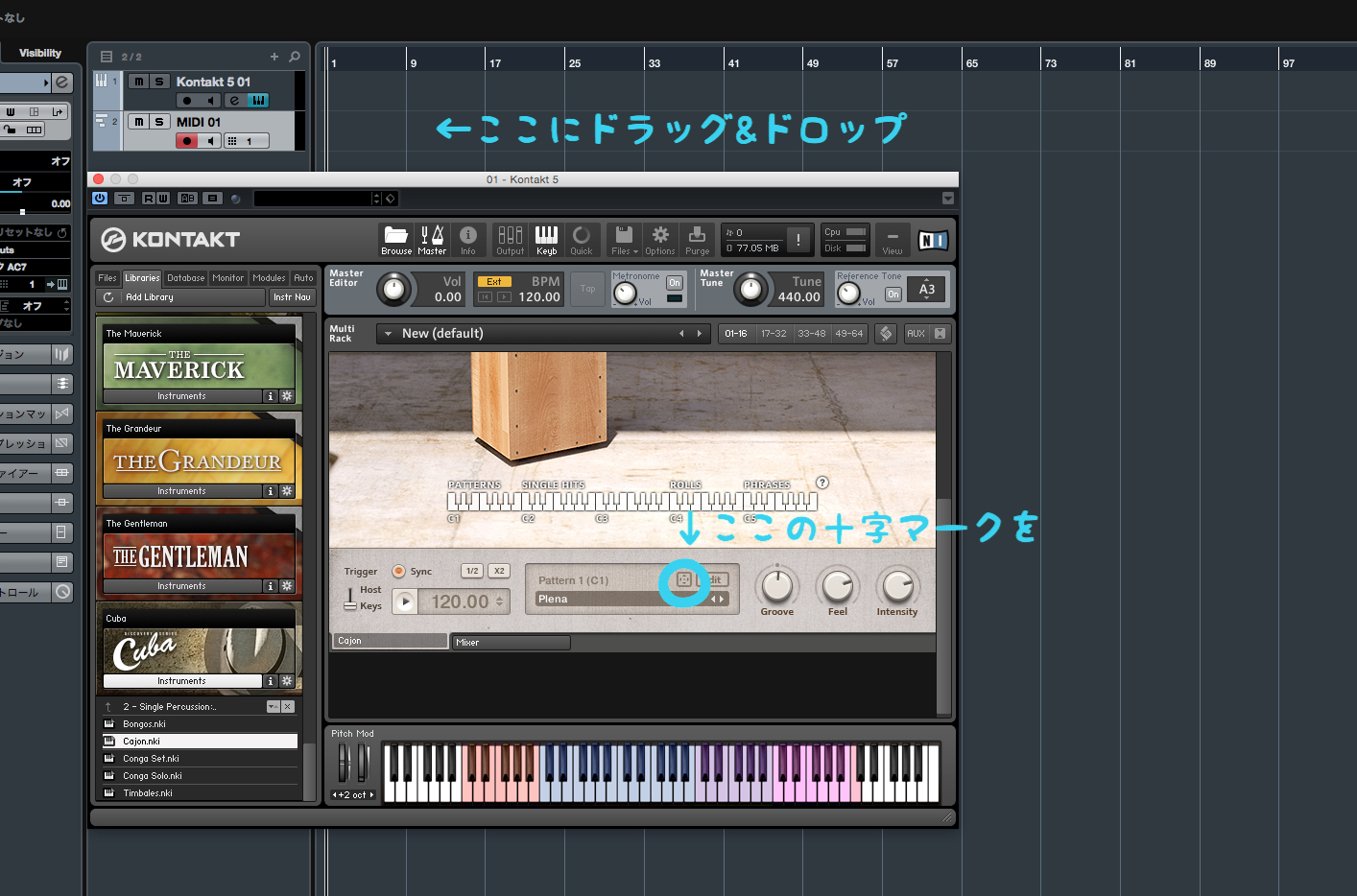Screen dimensions: 1357x896
Task: Open the Browse panel in Kontakt
Action: 395,239
